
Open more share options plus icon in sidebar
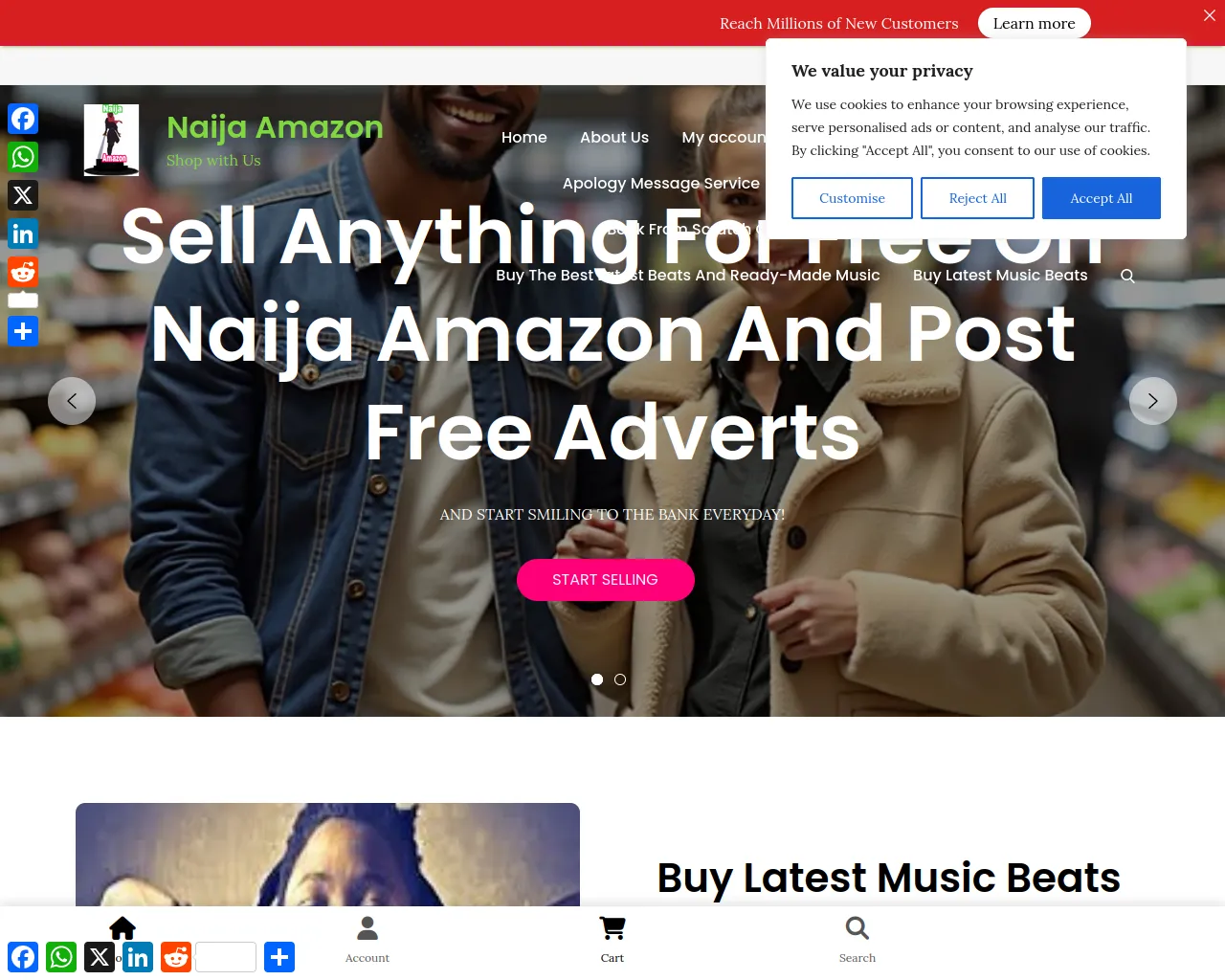(23, 331)
